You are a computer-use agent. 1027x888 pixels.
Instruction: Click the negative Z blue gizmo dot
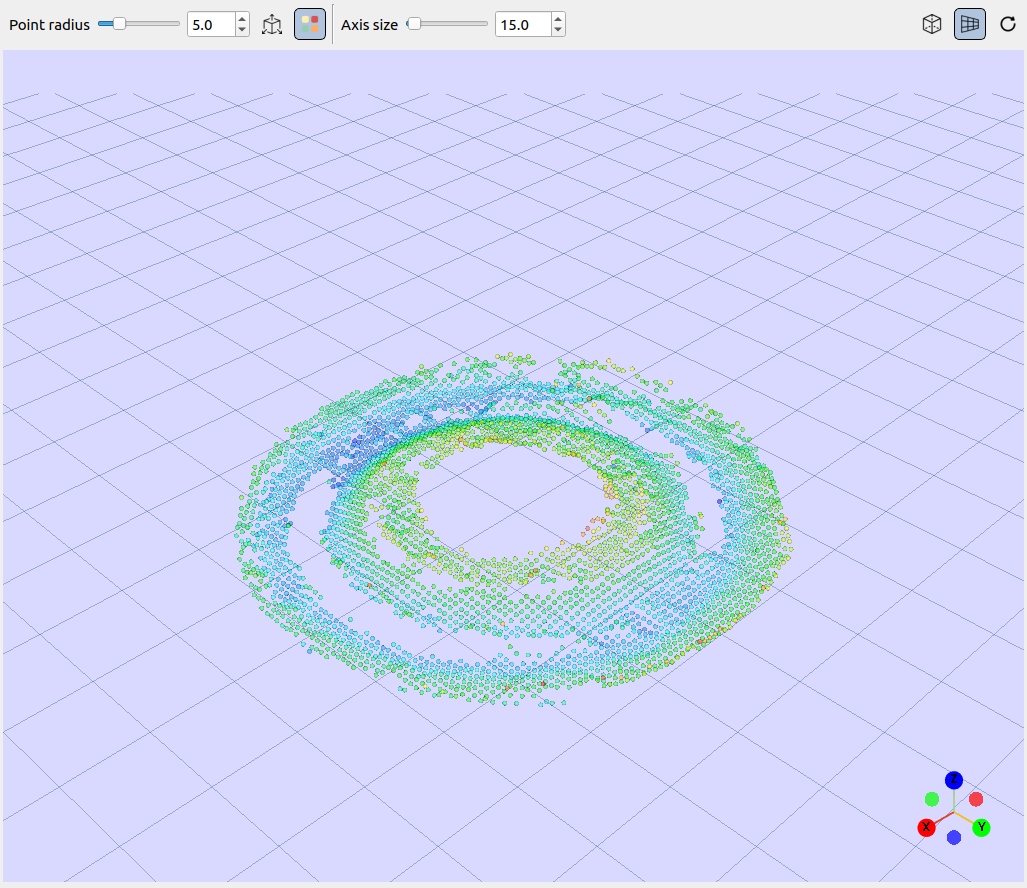(x=954, y=838)
